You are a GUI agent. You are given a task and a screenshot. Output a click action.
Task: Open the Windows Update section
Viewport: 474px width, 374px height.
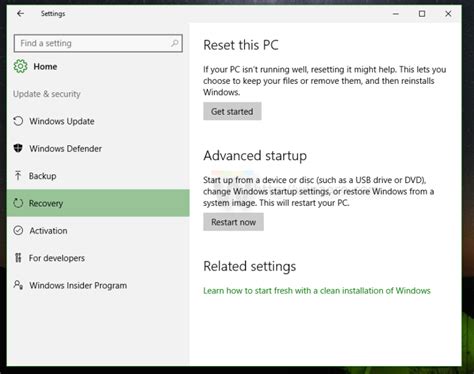pos(98,121)
